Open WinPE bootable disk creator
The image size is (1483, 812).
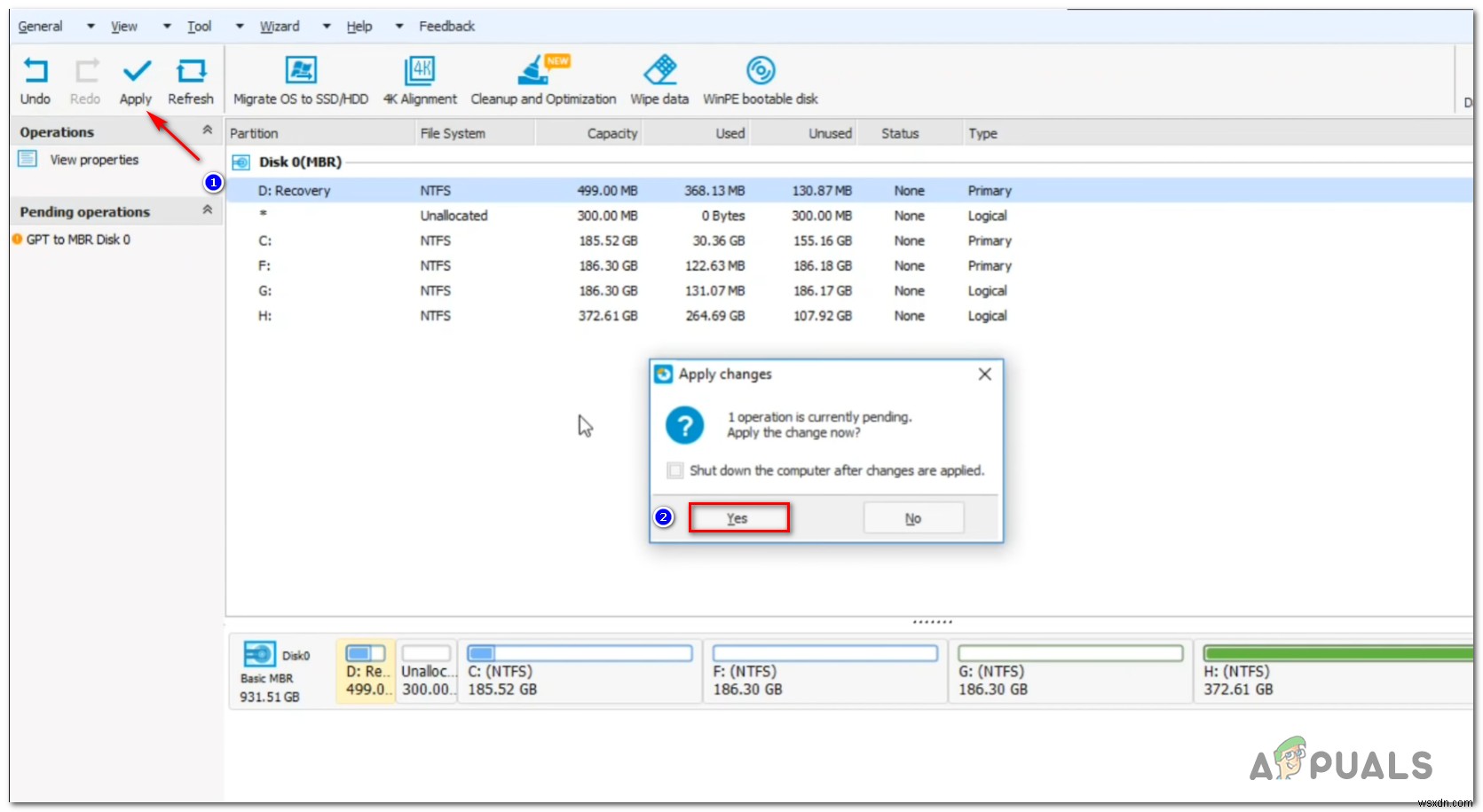click(x=760, y=80)
